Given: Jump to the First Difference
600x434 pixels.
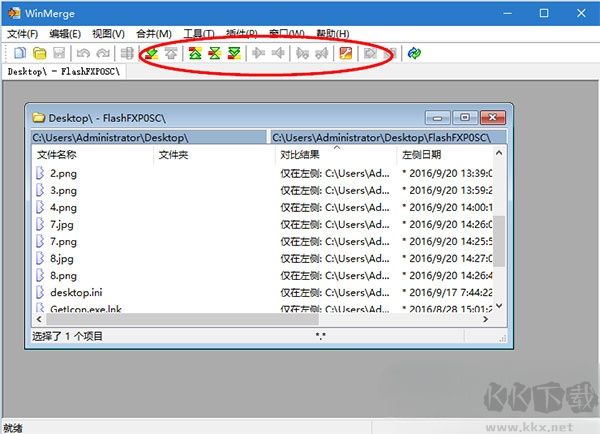Looking at the screenshot, I should coord(195,53).
